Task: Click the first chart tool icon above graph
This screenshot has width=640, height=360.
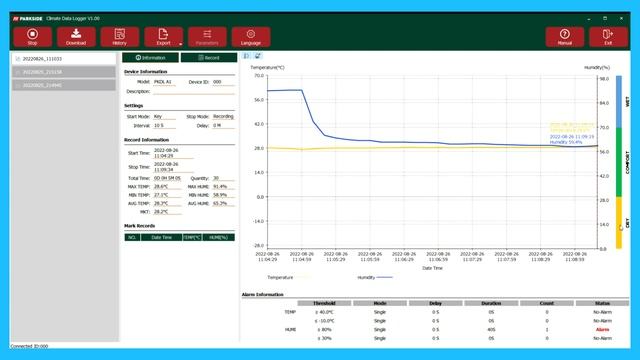Action: tap(247, 56)
